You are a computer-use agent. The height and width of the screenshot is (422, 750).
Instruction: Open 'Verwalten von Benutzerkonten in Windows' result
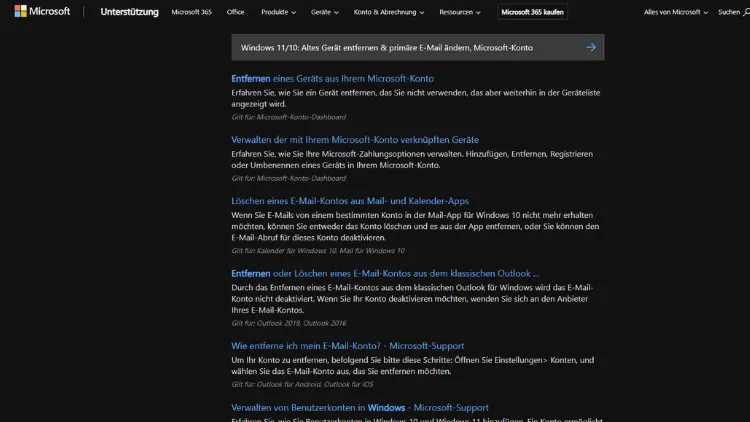(x=360, y=408)
